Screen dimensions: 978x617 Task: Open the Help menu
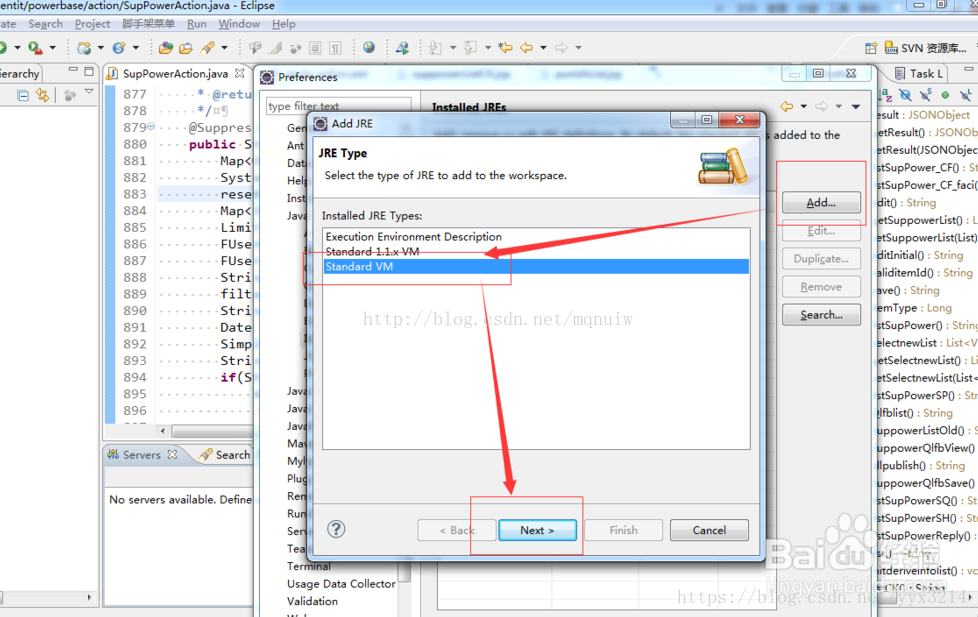click(x=284, y=24)
